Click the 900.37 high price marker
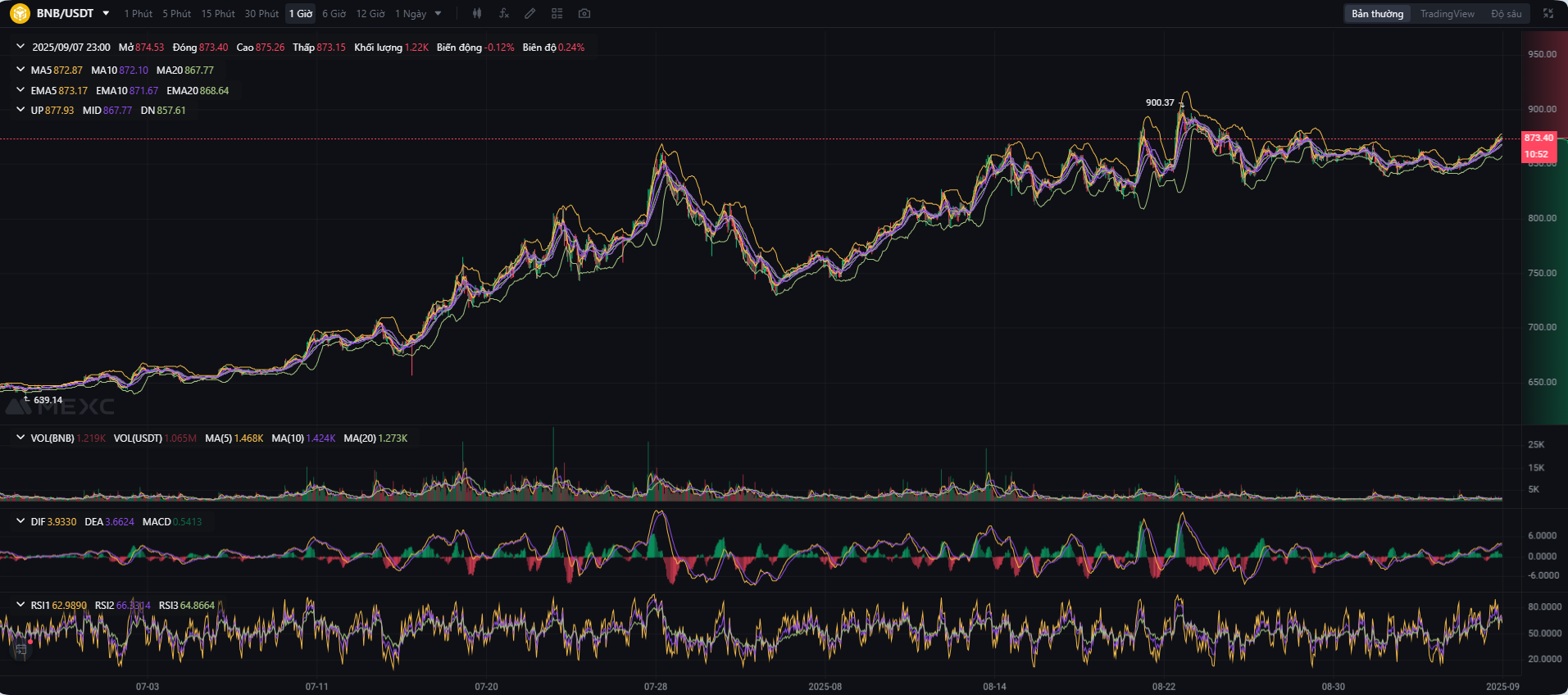Image resolution: width=1568 pixels, height=695 pixels. [x=1160, y=102]
